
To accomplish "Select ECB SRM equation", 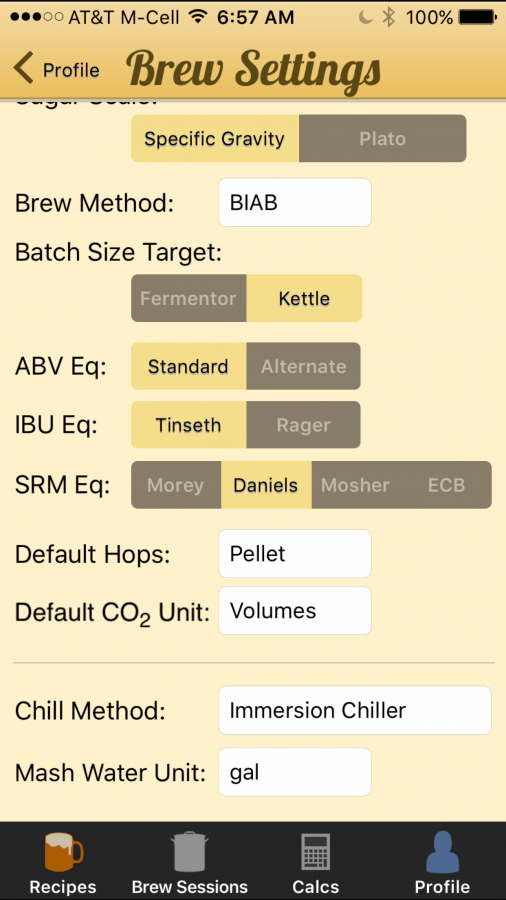I will [446, 485].
